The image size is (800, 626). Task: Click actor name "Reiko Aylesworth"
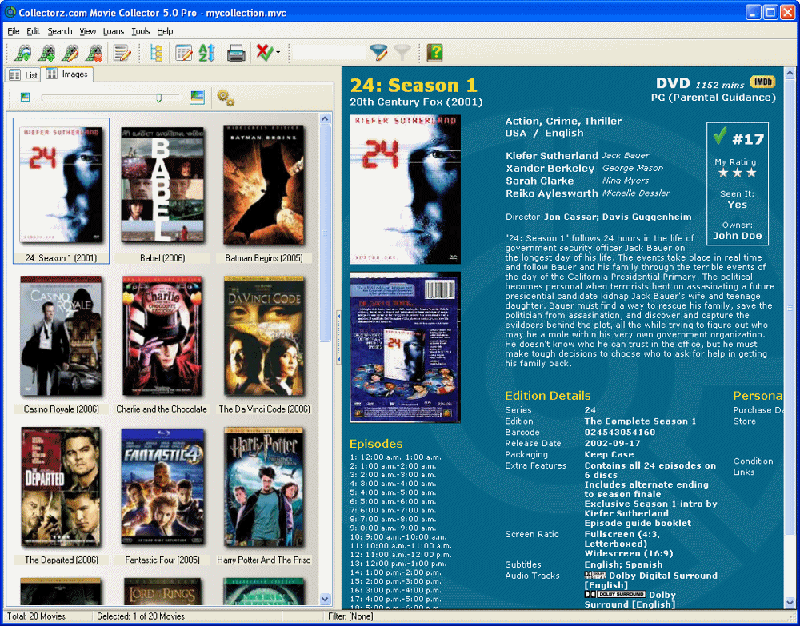552,194
